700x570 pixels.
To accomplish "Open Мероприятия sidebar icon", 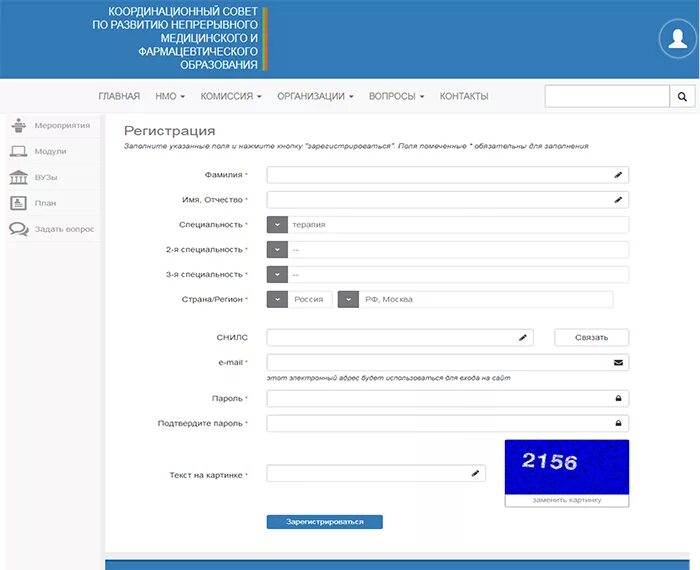I will [x=19, y=125].
